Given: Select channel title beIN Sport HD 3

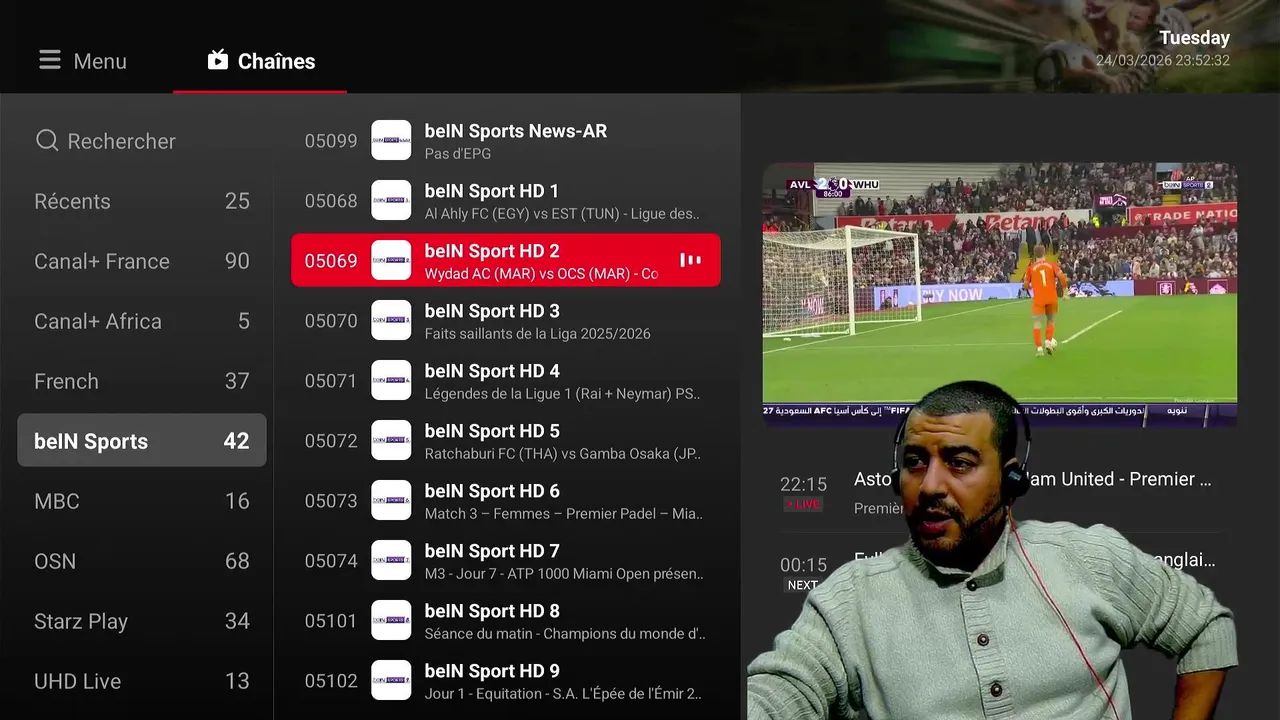Looking at the screenshot, I should click(492, 311).
